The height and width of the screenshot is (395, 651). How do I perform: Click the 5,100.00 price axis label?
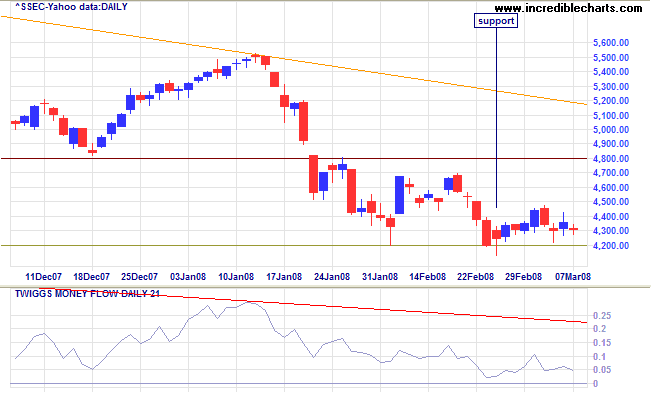[x=611, y=115]
